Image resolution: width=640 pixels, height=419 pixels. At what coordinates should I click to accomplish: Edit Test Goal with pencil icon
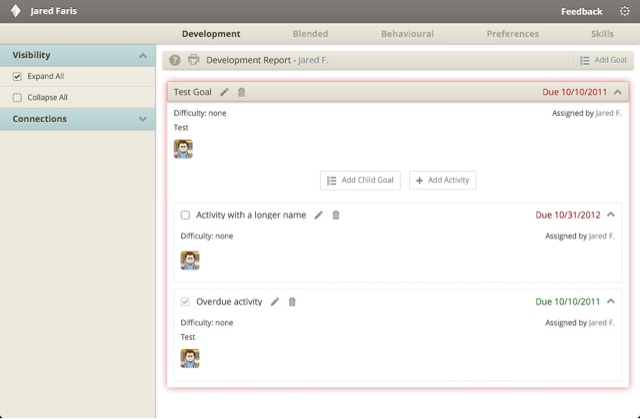tap(224, 92)
